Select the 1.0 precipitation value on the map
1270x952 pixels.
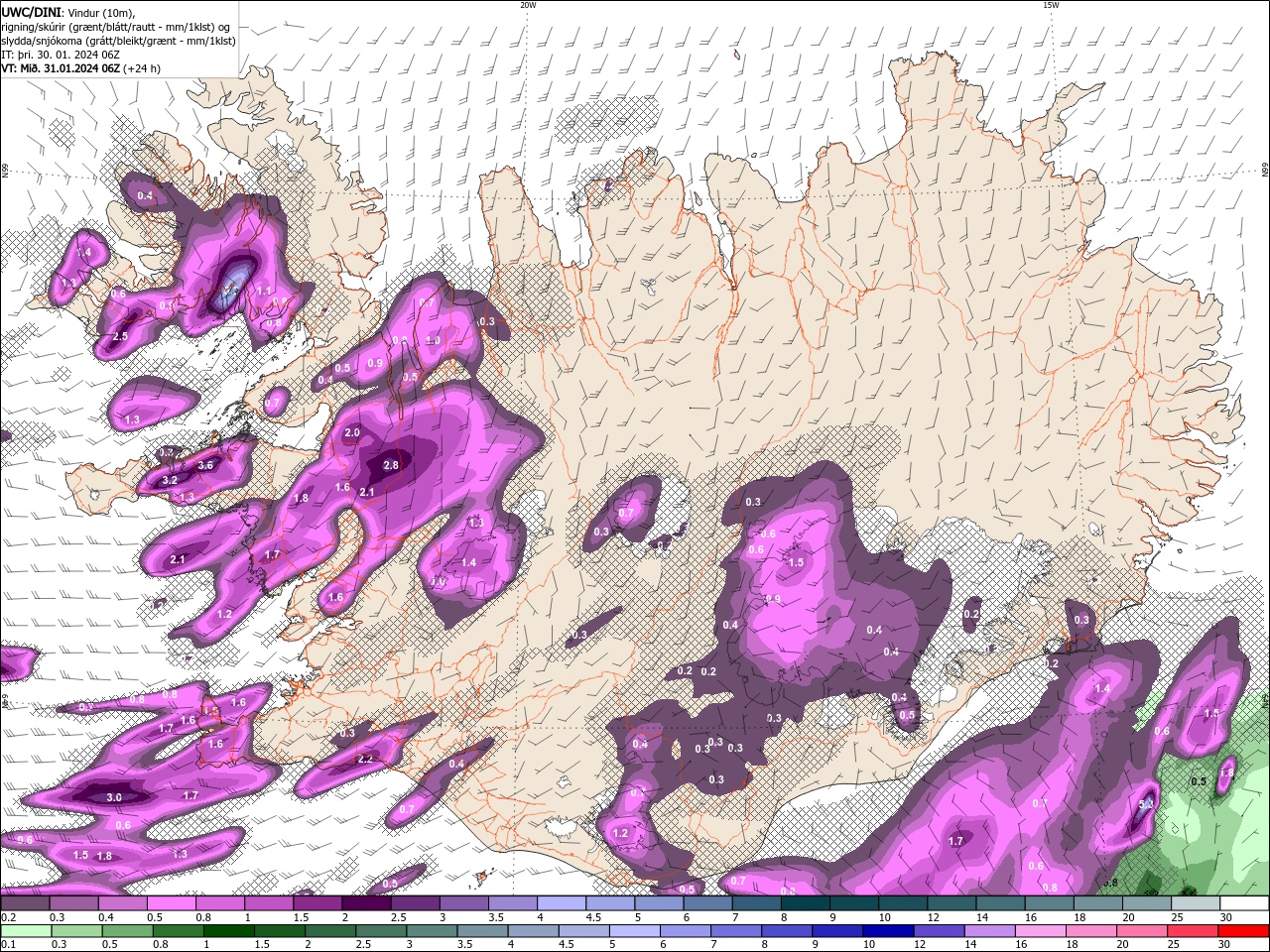tap(433, 340)
